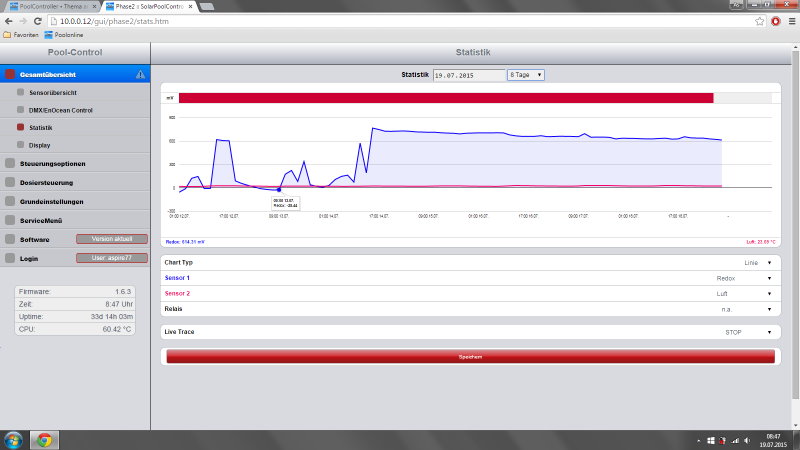
Task: Select Statistik sidebar entry
Action: pyautogui.click(x=41, y=128)
